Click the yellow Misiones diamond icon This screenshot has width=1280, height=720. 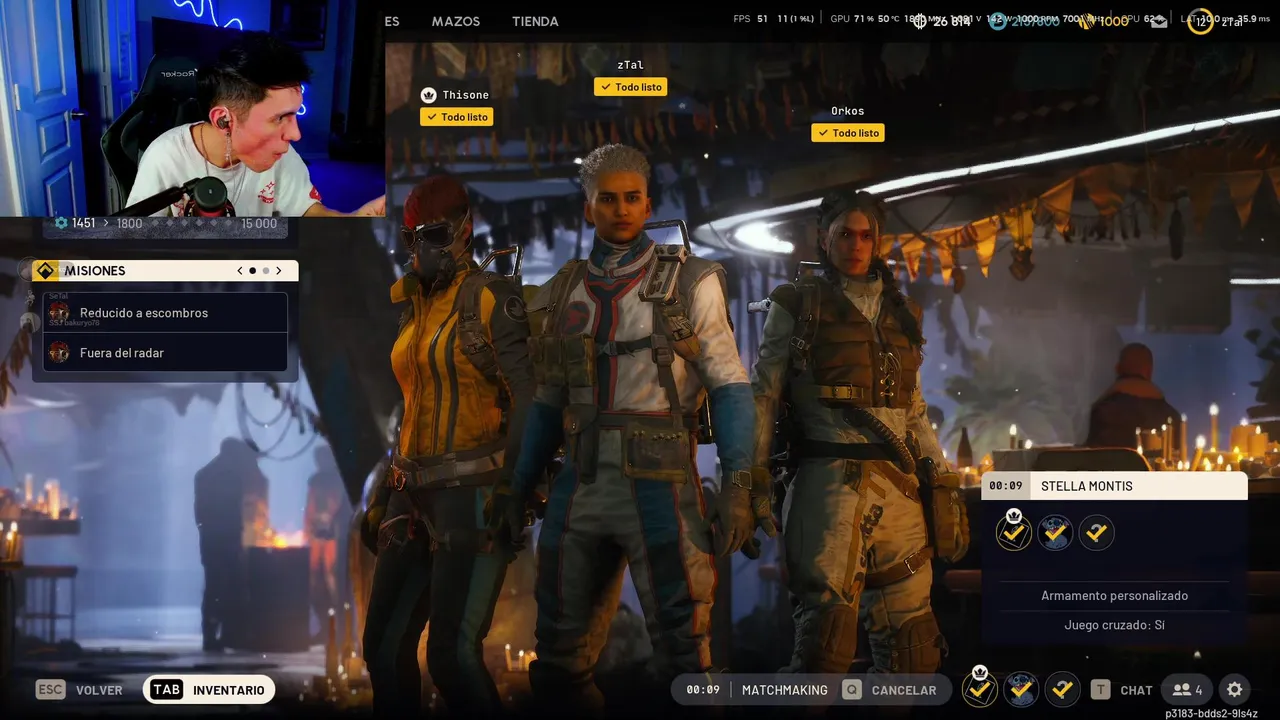45,271
